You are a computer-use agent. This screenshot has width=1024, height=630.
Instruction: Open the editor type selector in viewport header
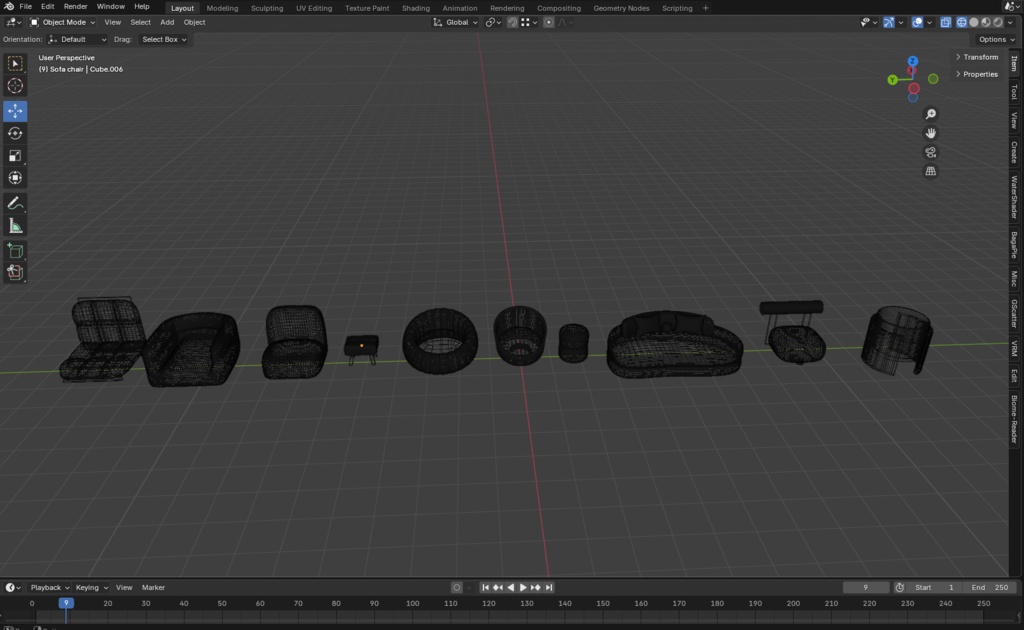[x=13, y=22]
